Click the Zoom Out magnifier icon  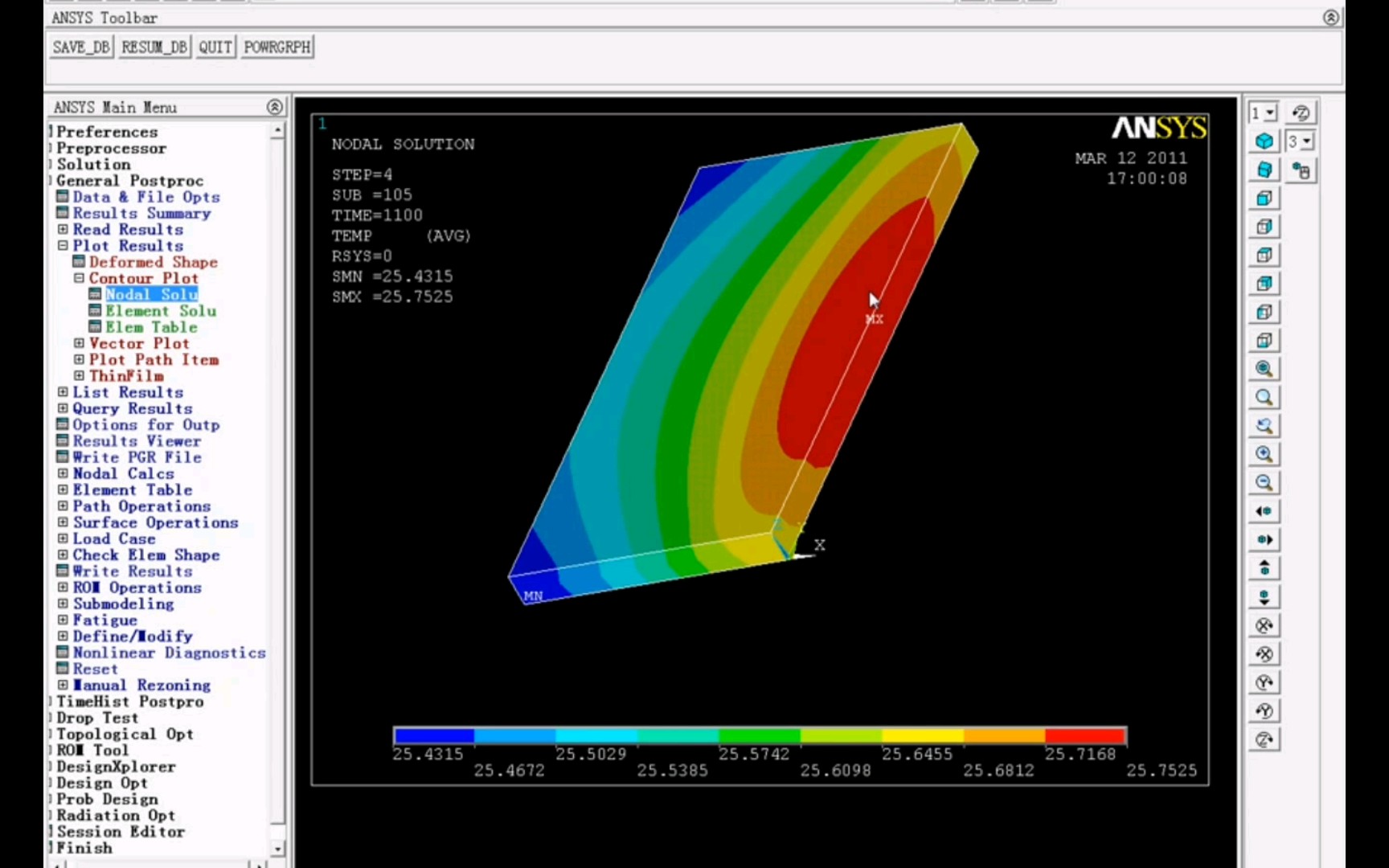pyautogui.click(x=1264, y=482)
